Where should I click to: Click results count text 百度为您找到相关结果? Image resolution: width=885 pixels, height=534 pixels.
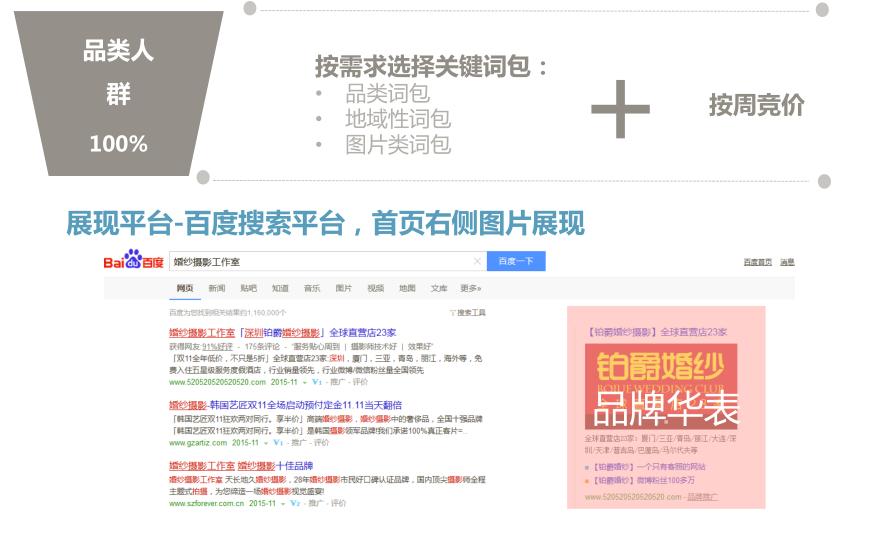[227, 313]
